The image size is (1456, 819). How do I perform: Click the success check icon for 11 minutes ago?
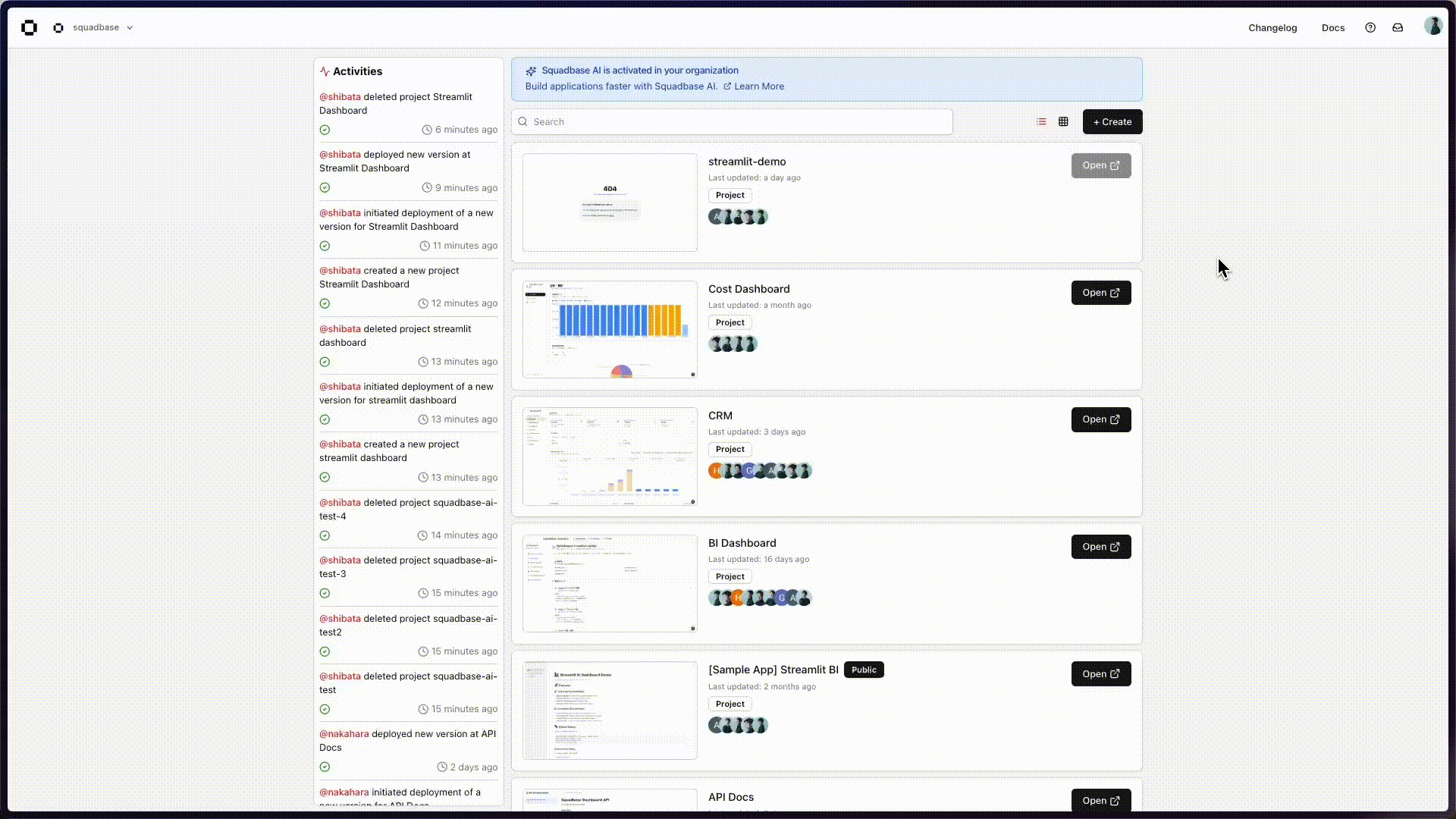coord(325,246)
